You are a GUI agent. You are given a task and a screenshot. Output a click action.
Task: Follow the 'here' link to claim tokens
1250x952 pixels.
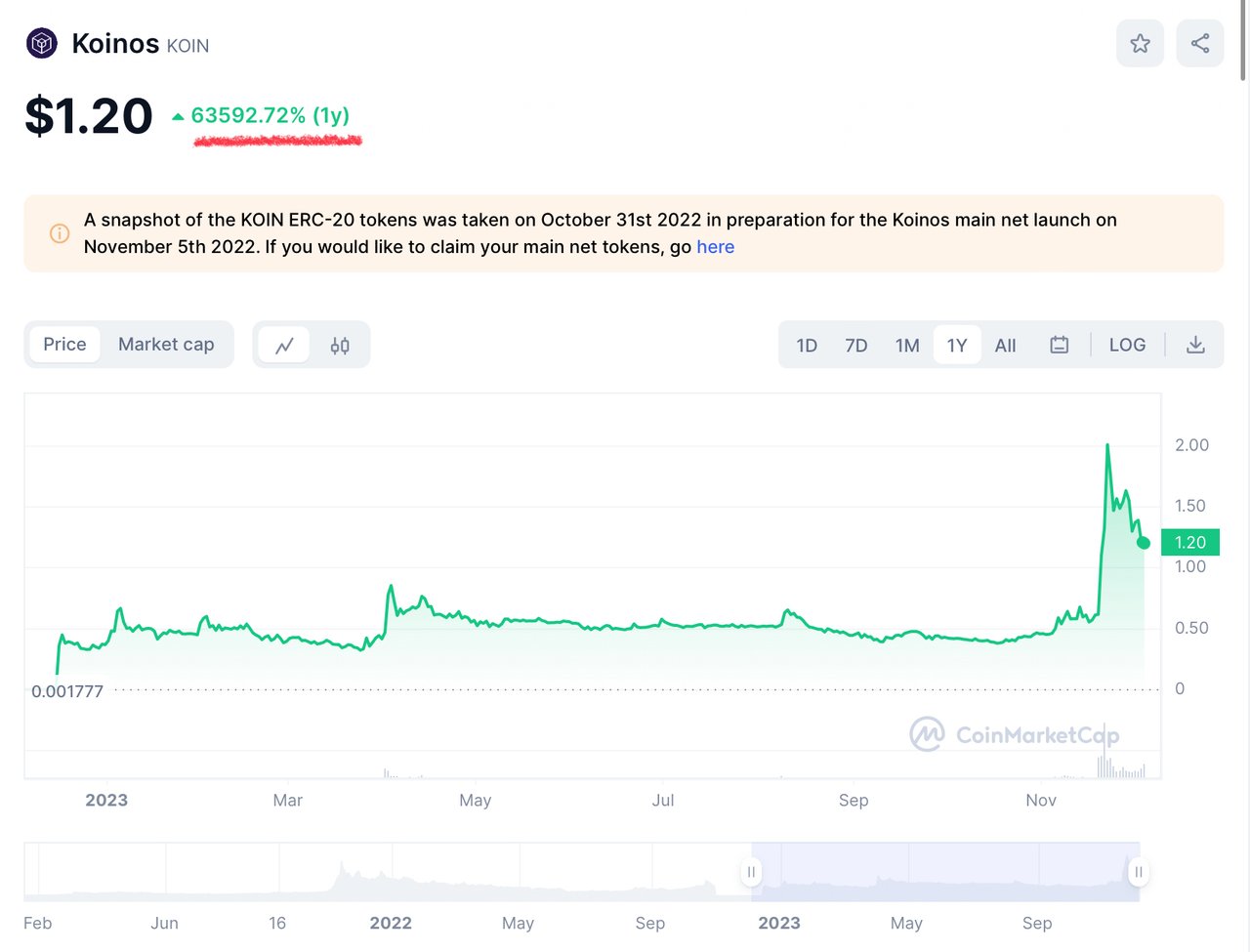click(715, 247)
